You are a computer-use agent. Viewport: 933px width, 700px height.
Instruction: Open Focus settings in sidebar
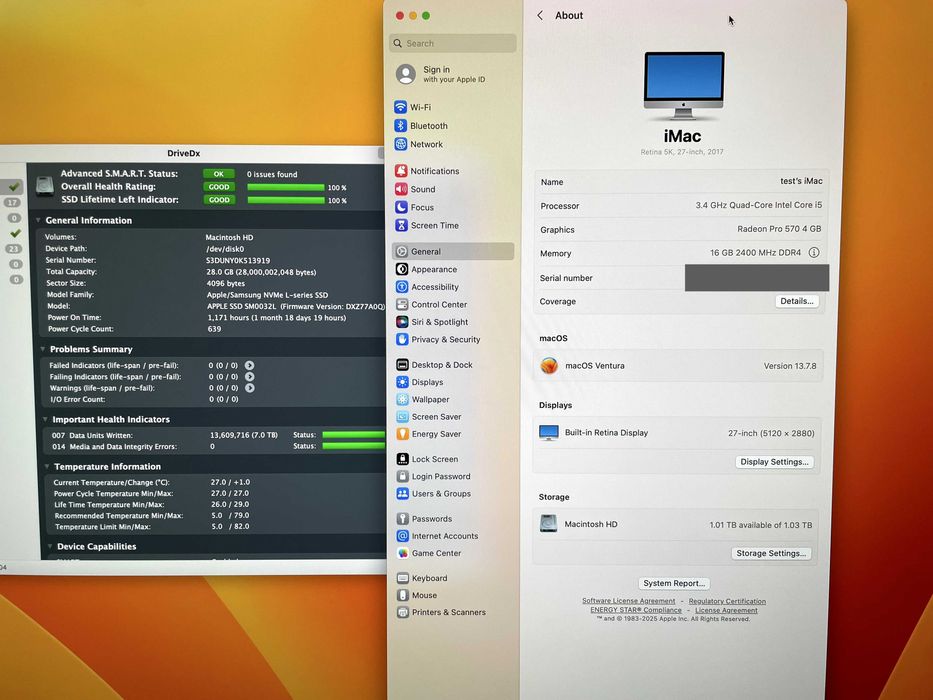(414, 207)
